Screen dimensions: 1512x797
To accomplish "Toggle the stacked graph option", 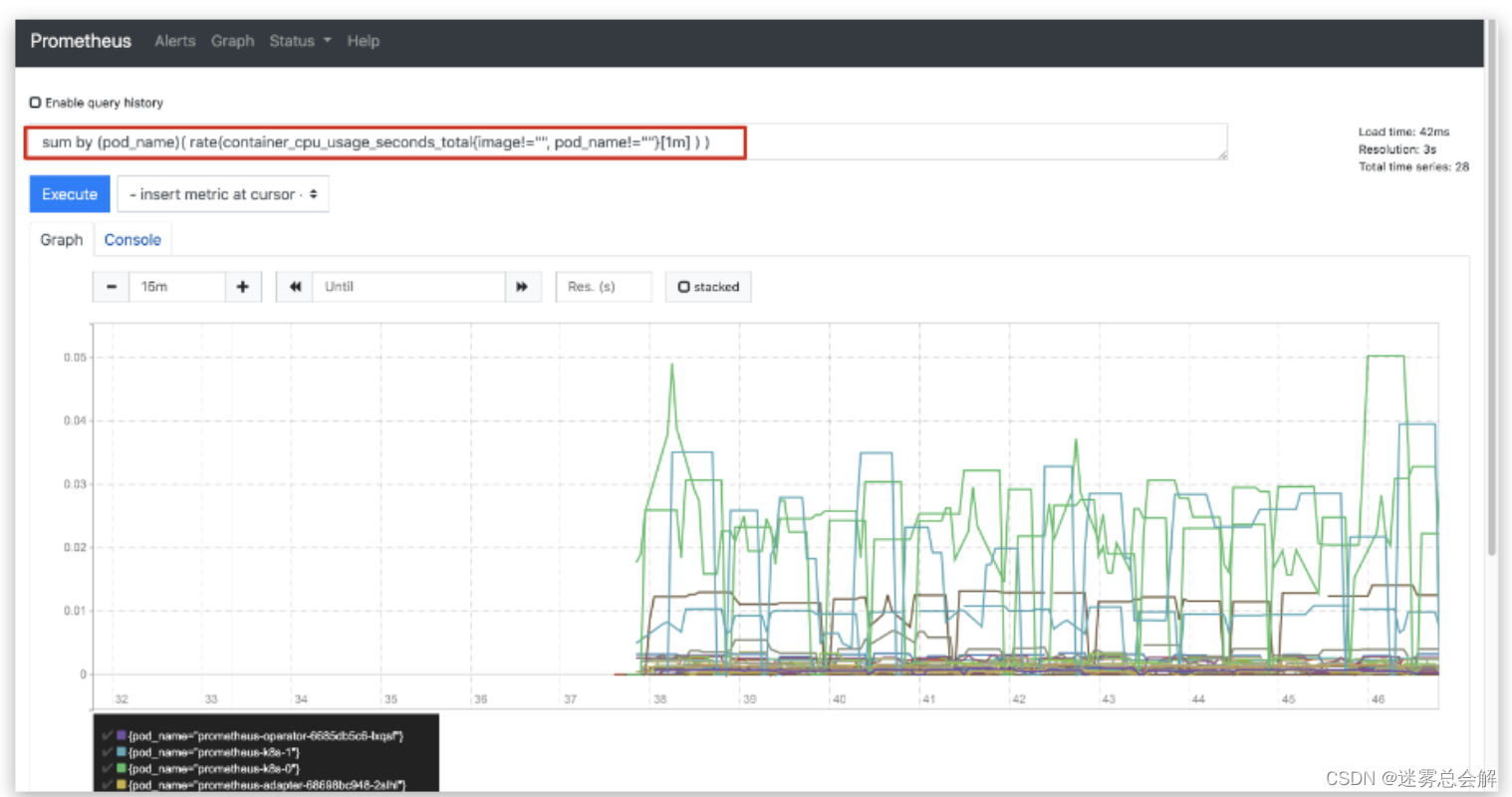I will click(708, 287).
